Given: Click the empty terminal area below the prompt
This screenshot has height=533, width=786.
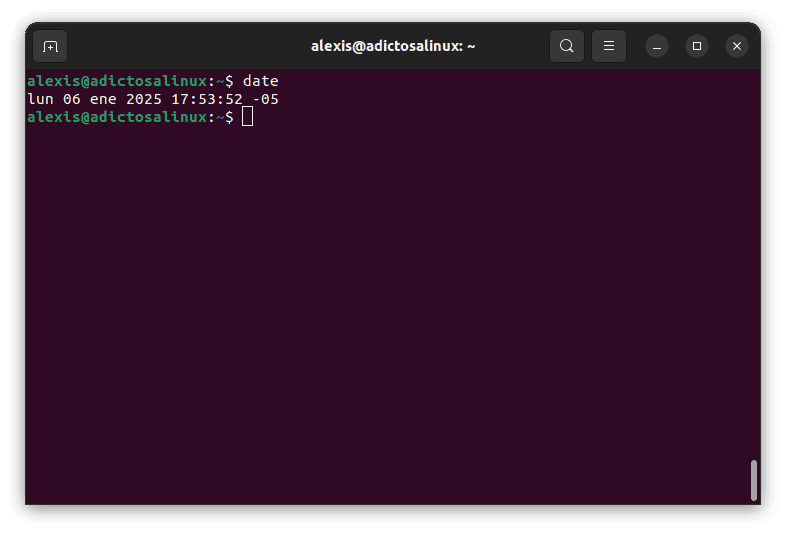Looking at the screenshot, I should coord(390,320).
